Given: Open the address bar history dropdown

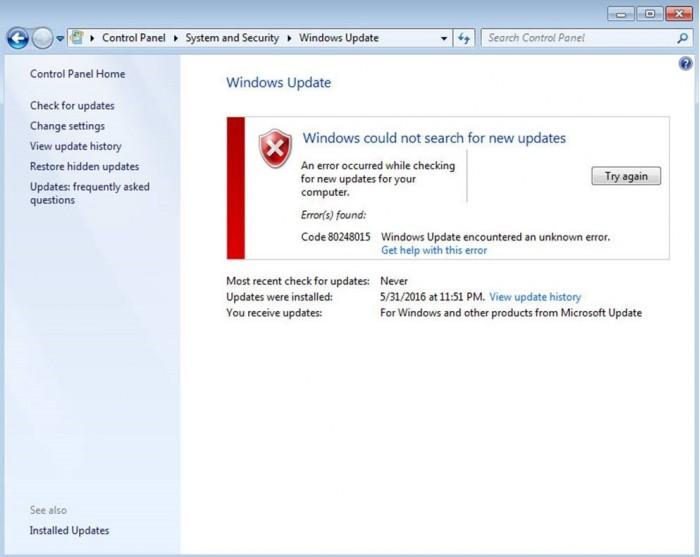Looking at the screenshot, I should tap(444, 38).
